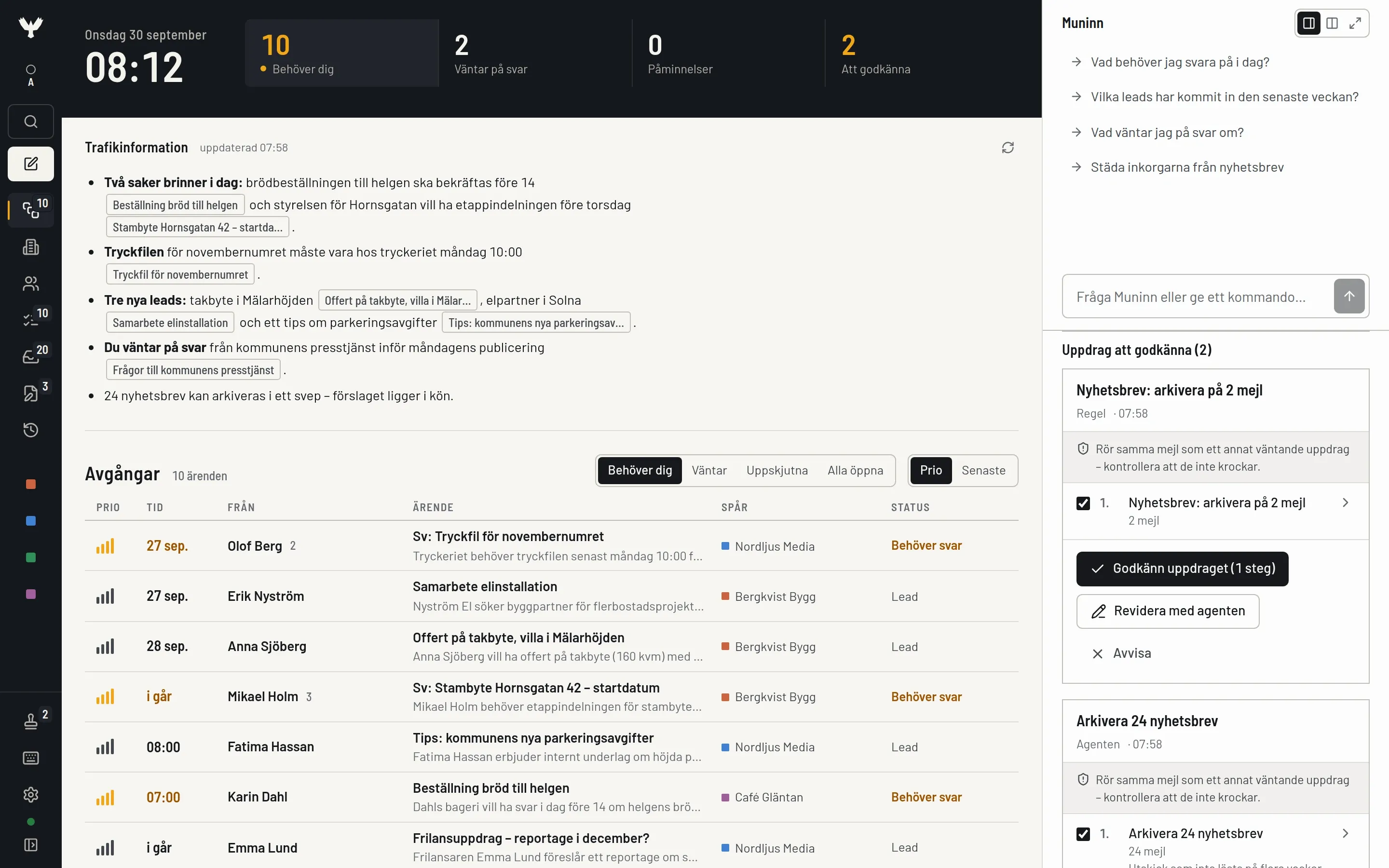
Task: Select suggestion Vad behöver jag svara på i dag?
Action: pos(1180,62)
